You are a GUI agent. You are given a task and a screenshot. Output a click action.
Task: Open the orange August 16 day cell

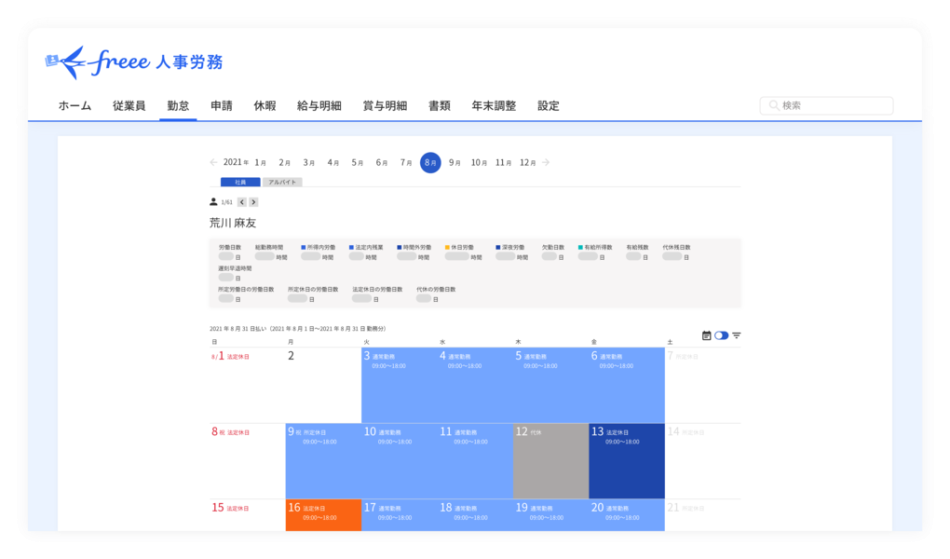323,515
